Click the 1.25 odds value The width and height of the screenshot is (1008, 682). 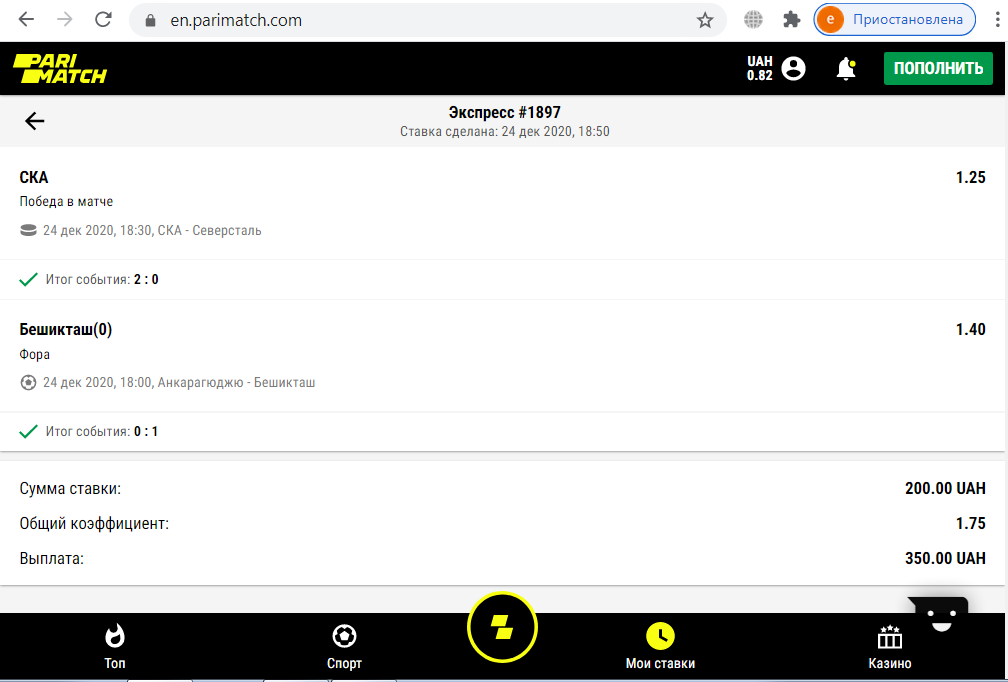click(x=971, y=177)
